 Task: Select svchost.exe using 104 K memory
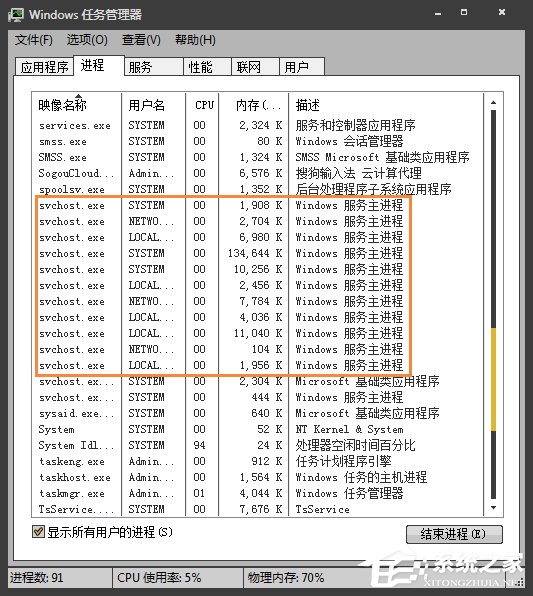[258, 349]
